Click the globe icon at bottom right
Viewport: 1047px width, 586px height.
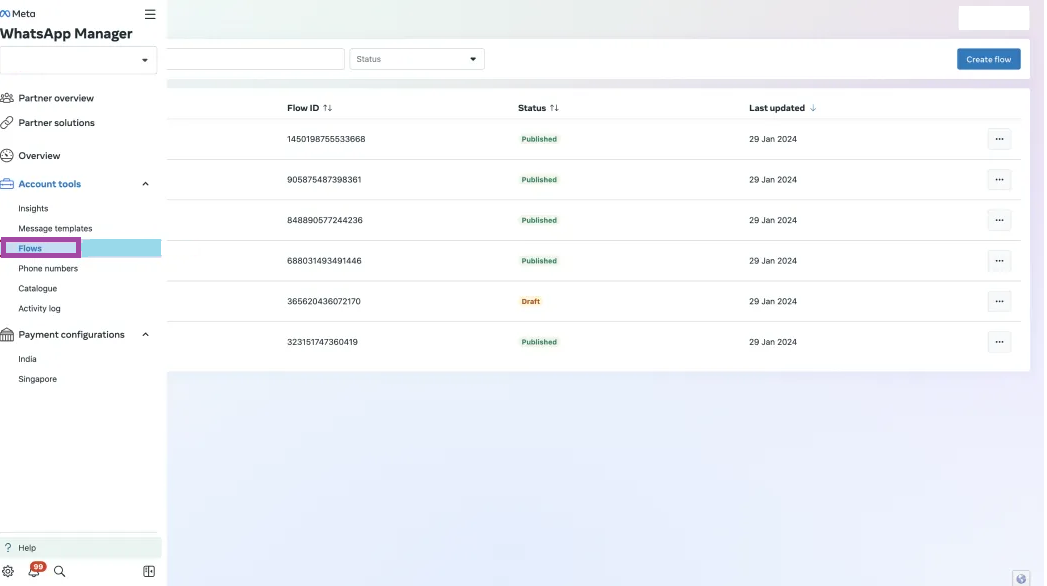click(1021, 578)
